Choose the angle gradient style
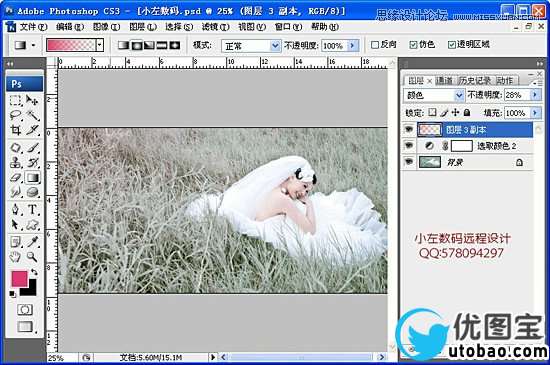Image resolution: width=550 pixels, height=365 pixels. [x=149, y=45]
